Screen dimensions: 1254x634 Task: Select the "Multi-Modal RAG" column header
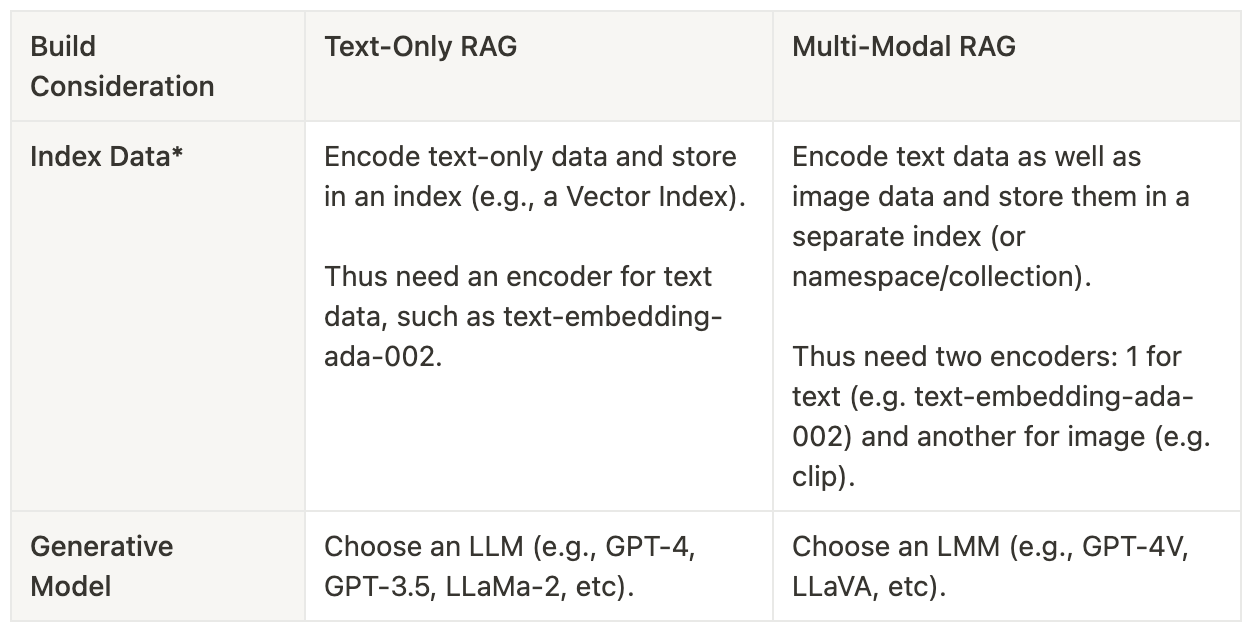coord(903,47)
